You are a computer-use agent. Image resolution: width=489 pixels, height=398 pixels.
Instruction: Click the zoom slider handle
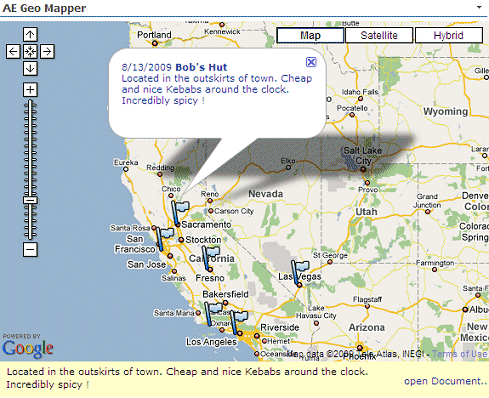coord(30,200)
